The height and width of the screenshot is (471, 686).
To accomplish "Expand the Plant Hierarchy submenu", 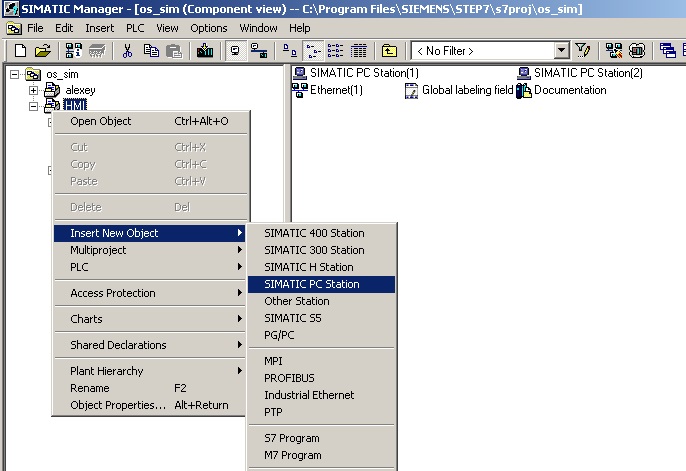I will 149,371.
